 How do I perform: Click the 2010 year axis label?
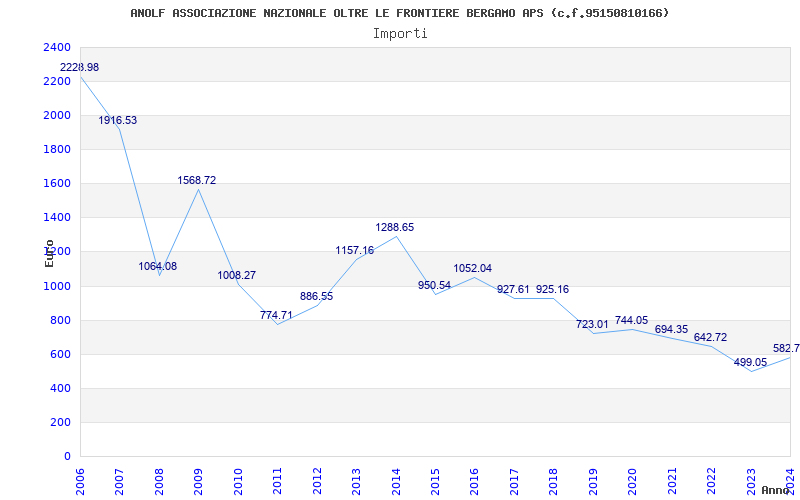click(x=238, y=482)
